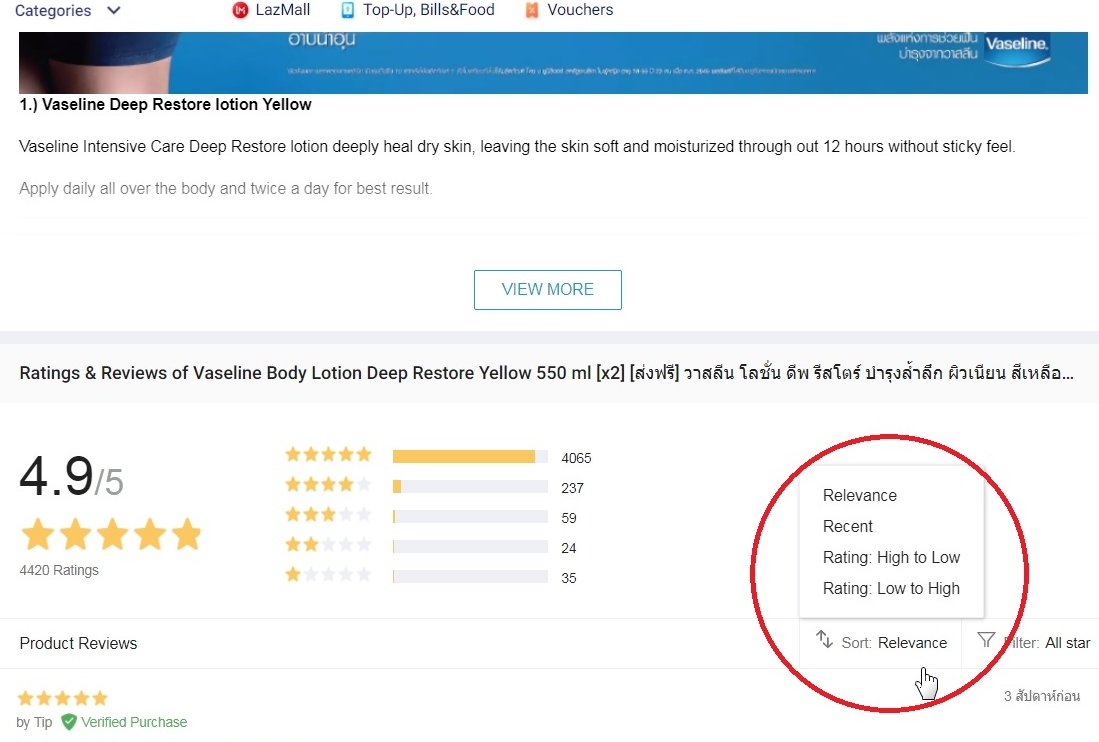Click the 5-star rating bar with 4065
Screen dimensions: 1099x742
coord(470,457)
